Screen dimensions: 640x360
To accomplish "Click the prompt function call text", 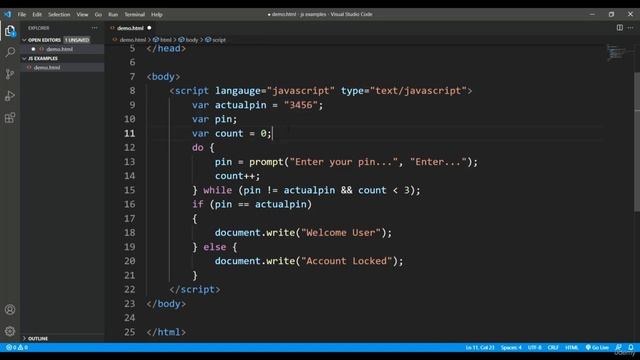I will click(266, 162).
